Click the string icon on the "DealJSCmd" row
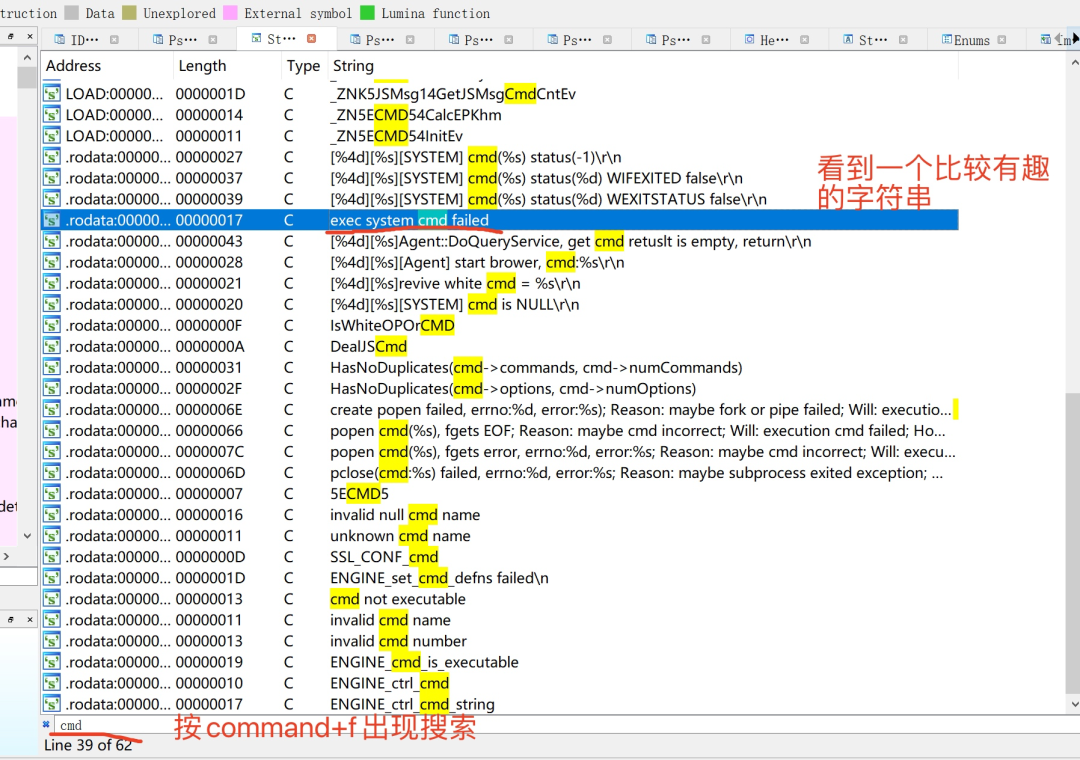 point(51,346)
